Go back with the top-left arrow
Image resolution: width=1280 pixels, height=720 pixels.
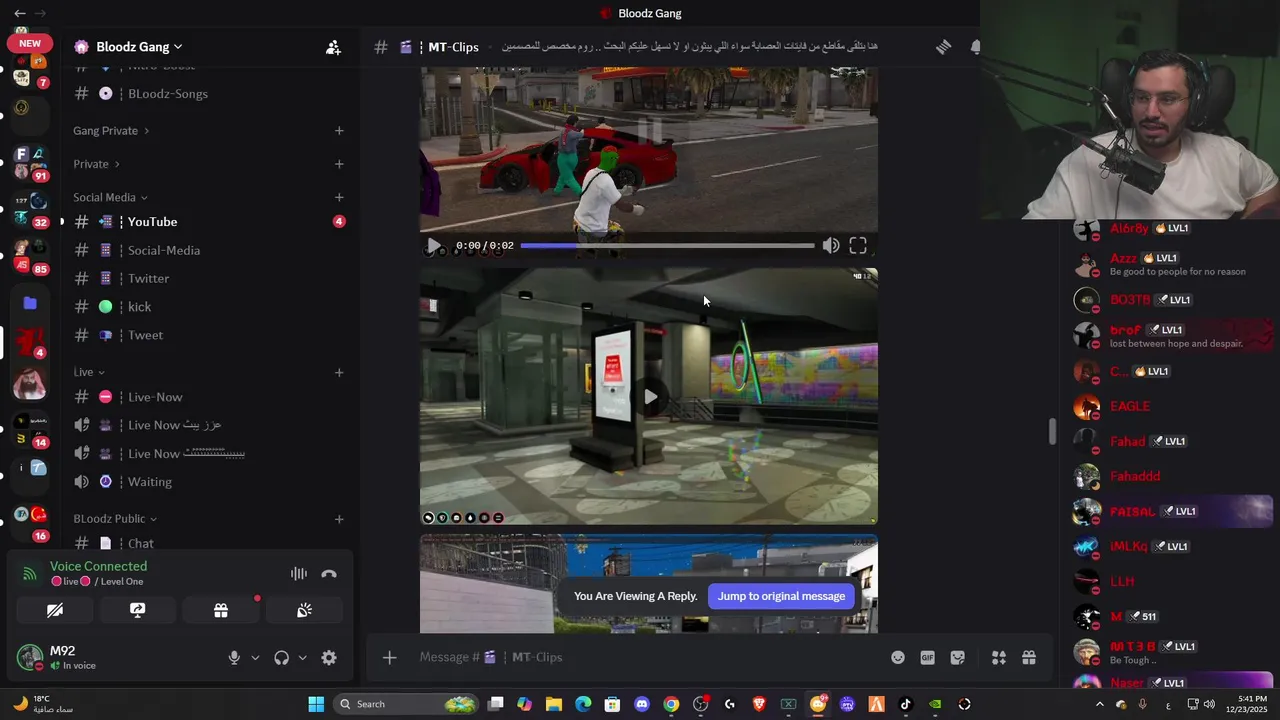coord(19,13)
